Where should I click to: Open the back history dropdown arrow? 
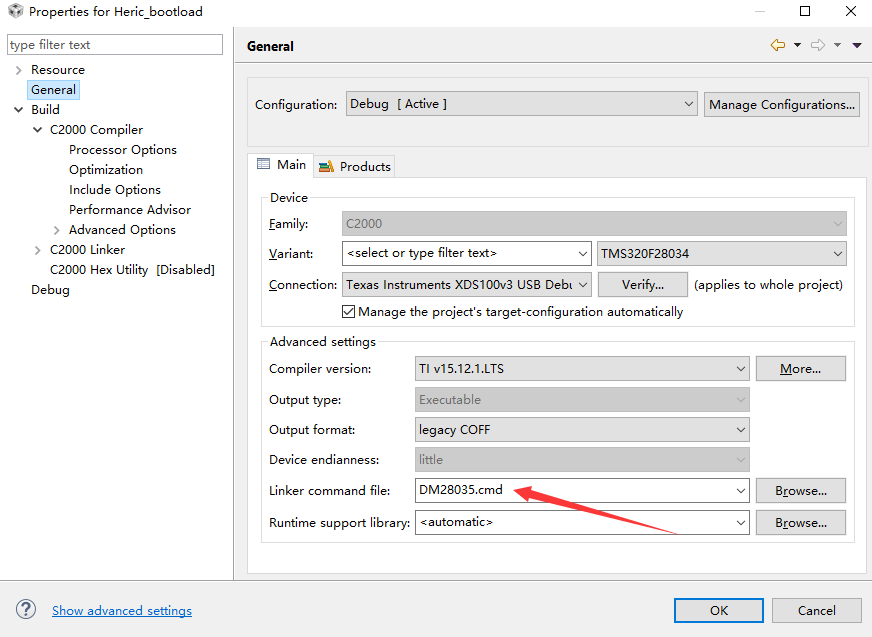pyautogui.click(x=797, y=45)
